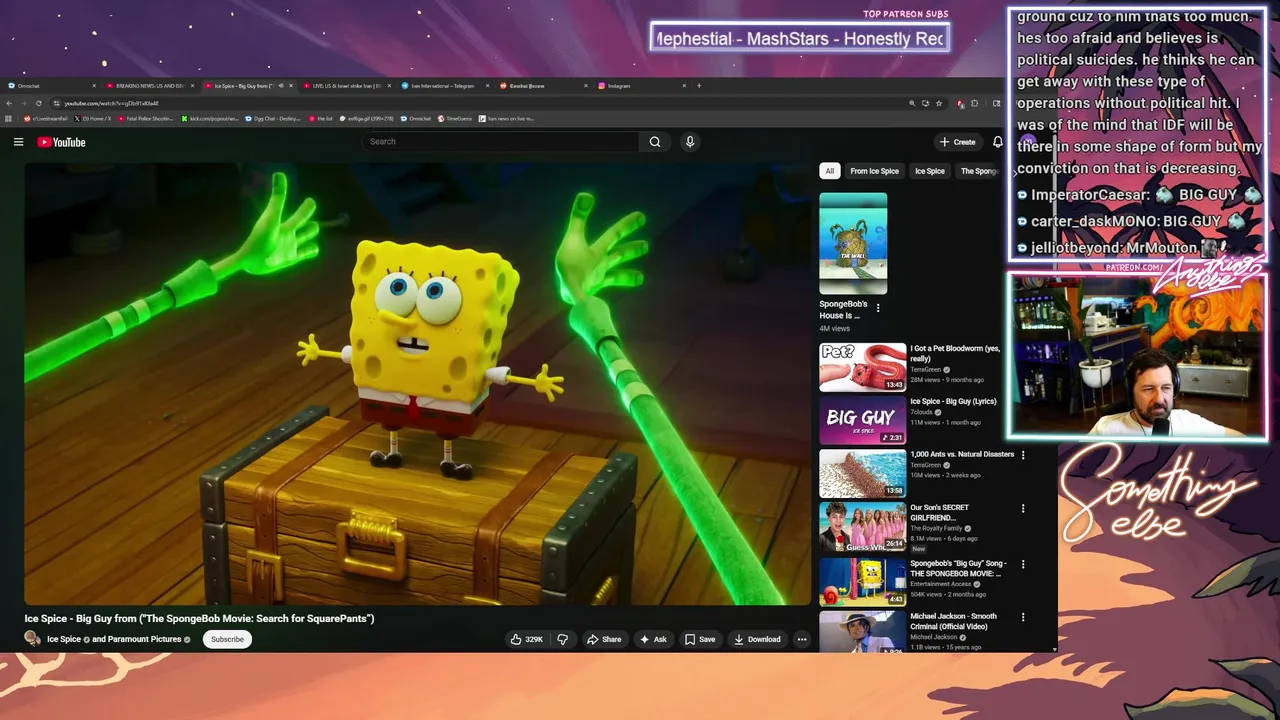This screenshot has width=1280, height=720.
Task: Open 'TimeGuessr' bookmark
Action: click(455, 118)
